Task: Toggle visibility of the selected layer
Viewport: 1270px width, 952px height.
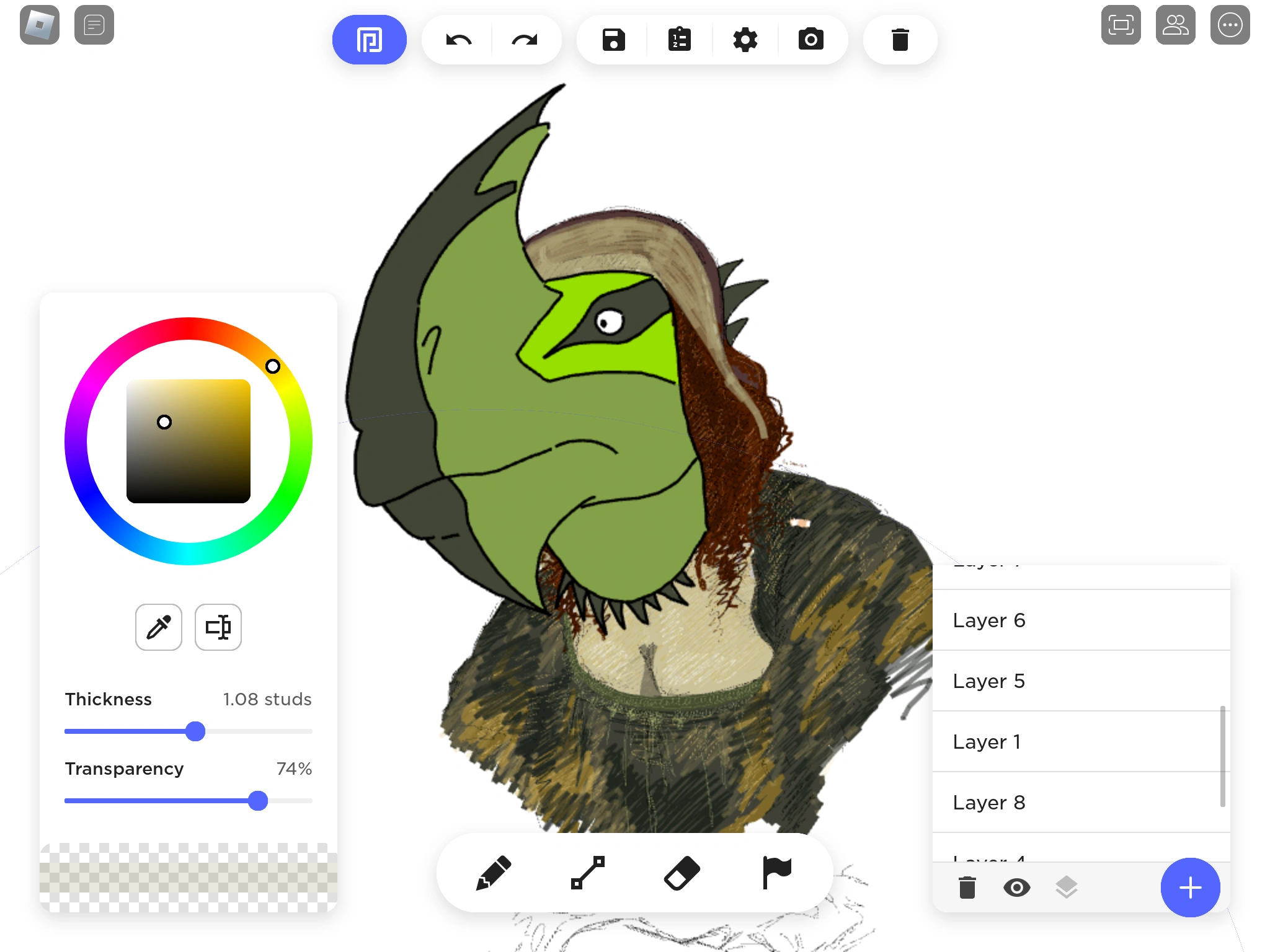Action: tap(1016, 888)
